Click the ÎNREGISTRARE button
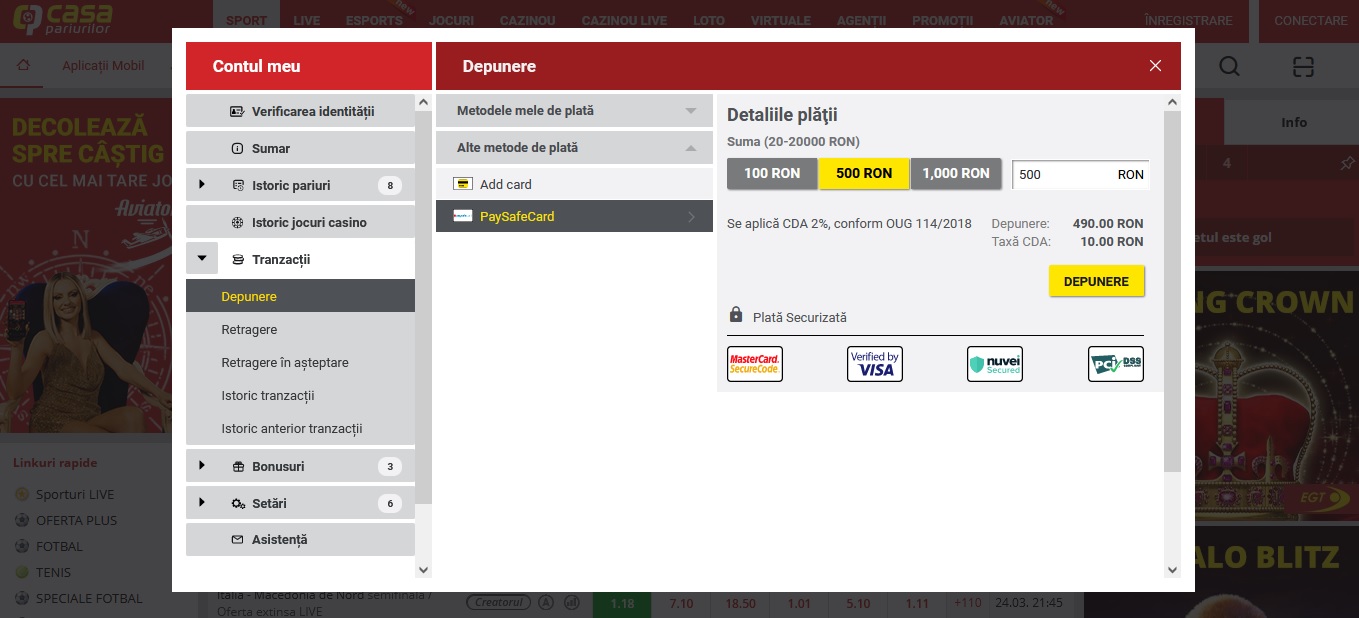 point(1189,21)
